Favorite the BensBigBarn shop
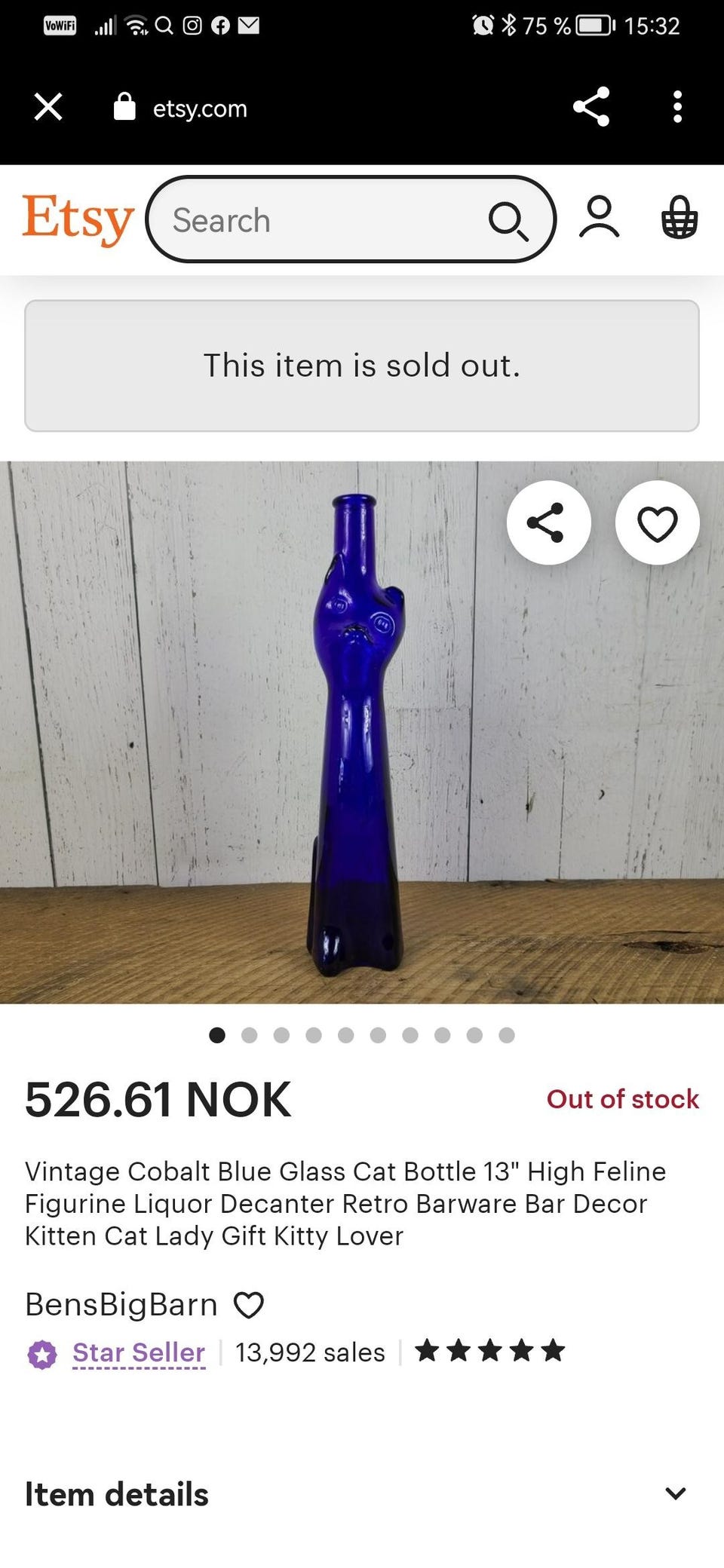This screenshot has height=1568, width=724. point(249,1305)
